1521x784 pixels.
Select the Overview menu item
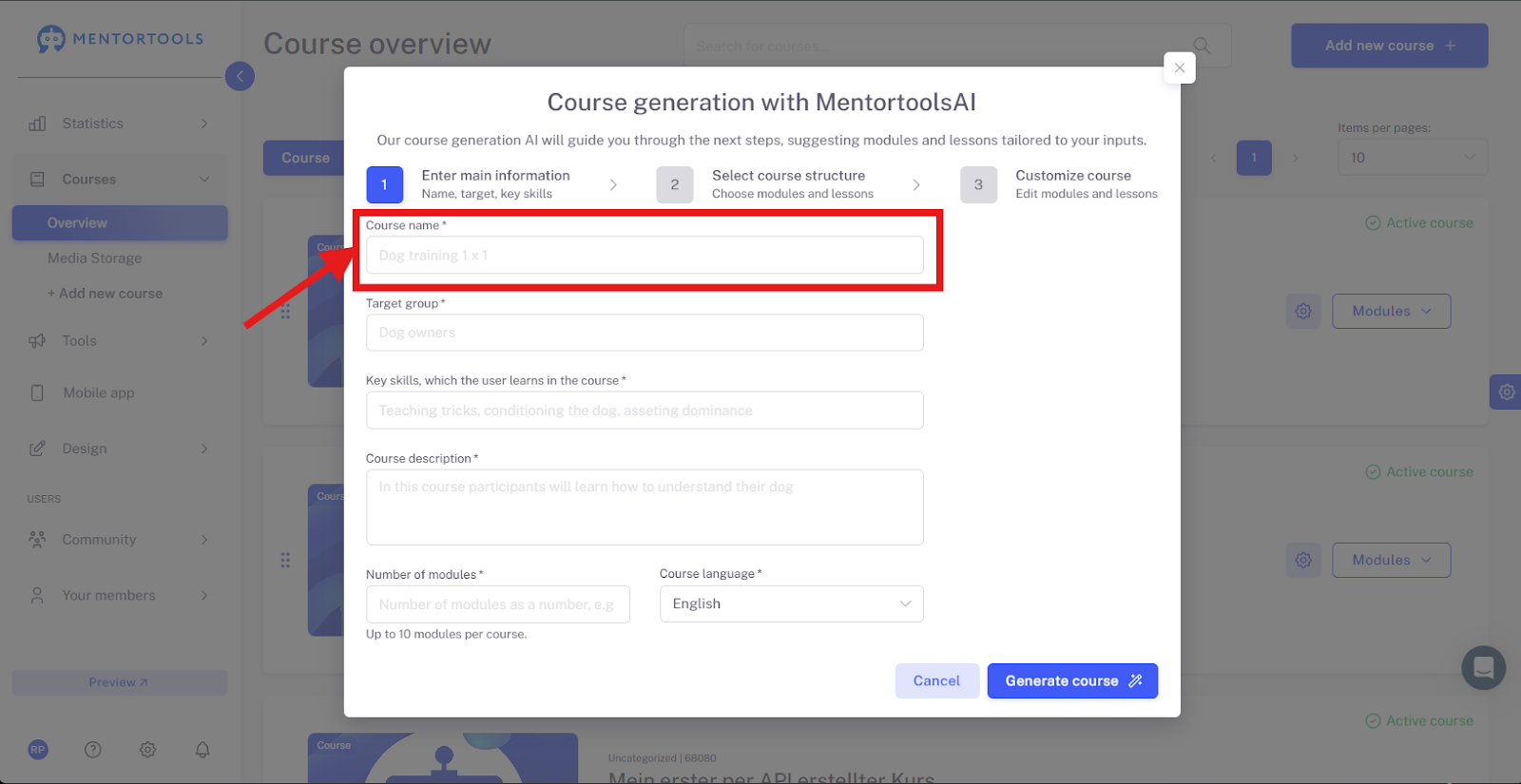point(120,223)
